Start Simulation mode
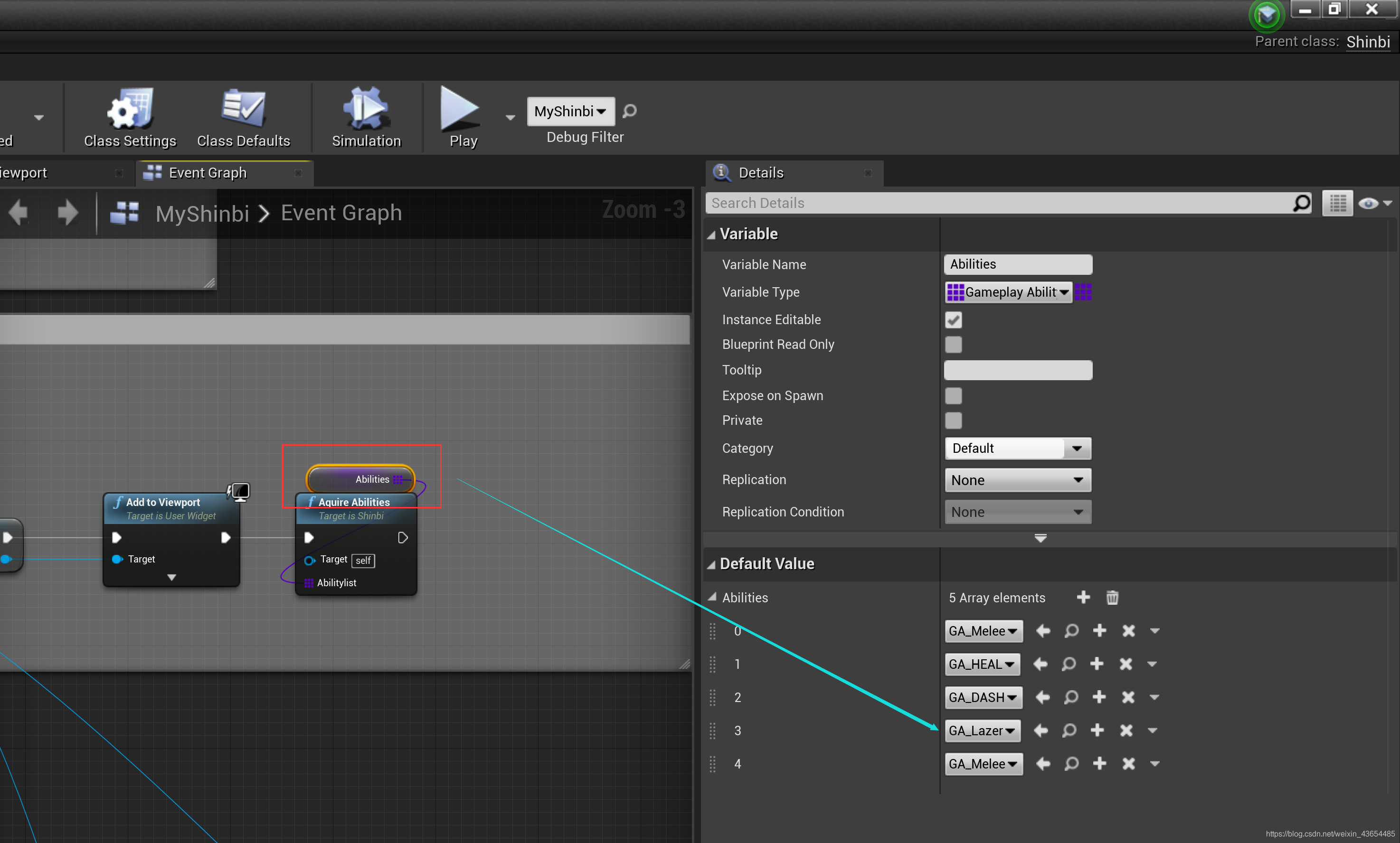The height and width of the screenshot is (843, 1400). tap(366, 117)
